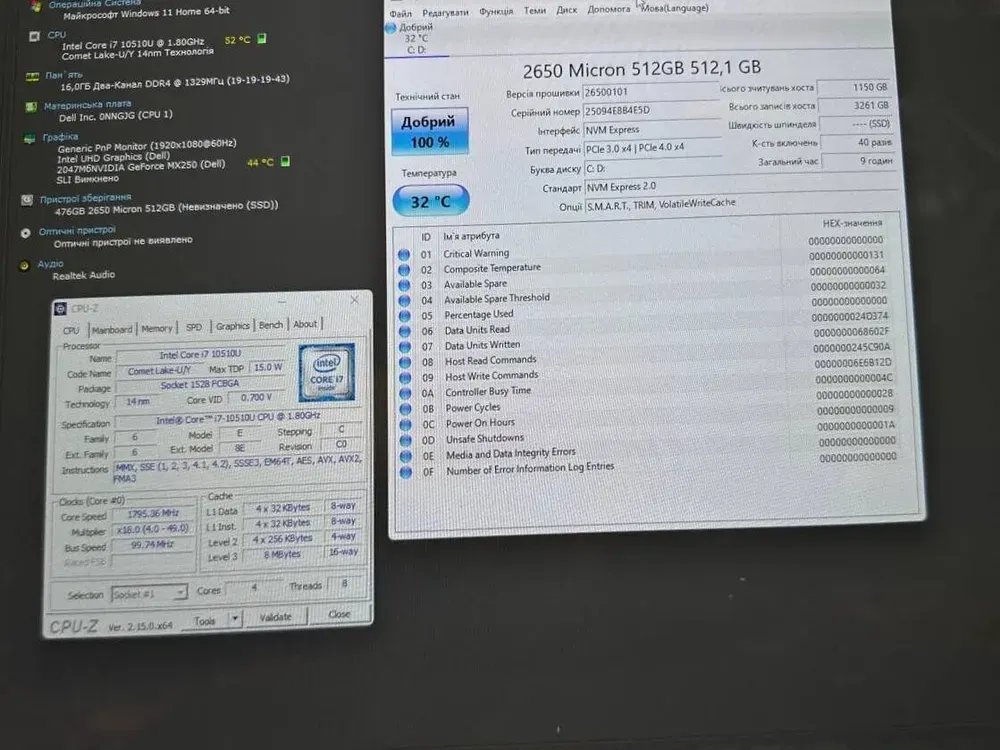Click the Close button in CPU-Z
This screenshot has width=1000, height=750.
click(339, 614)
